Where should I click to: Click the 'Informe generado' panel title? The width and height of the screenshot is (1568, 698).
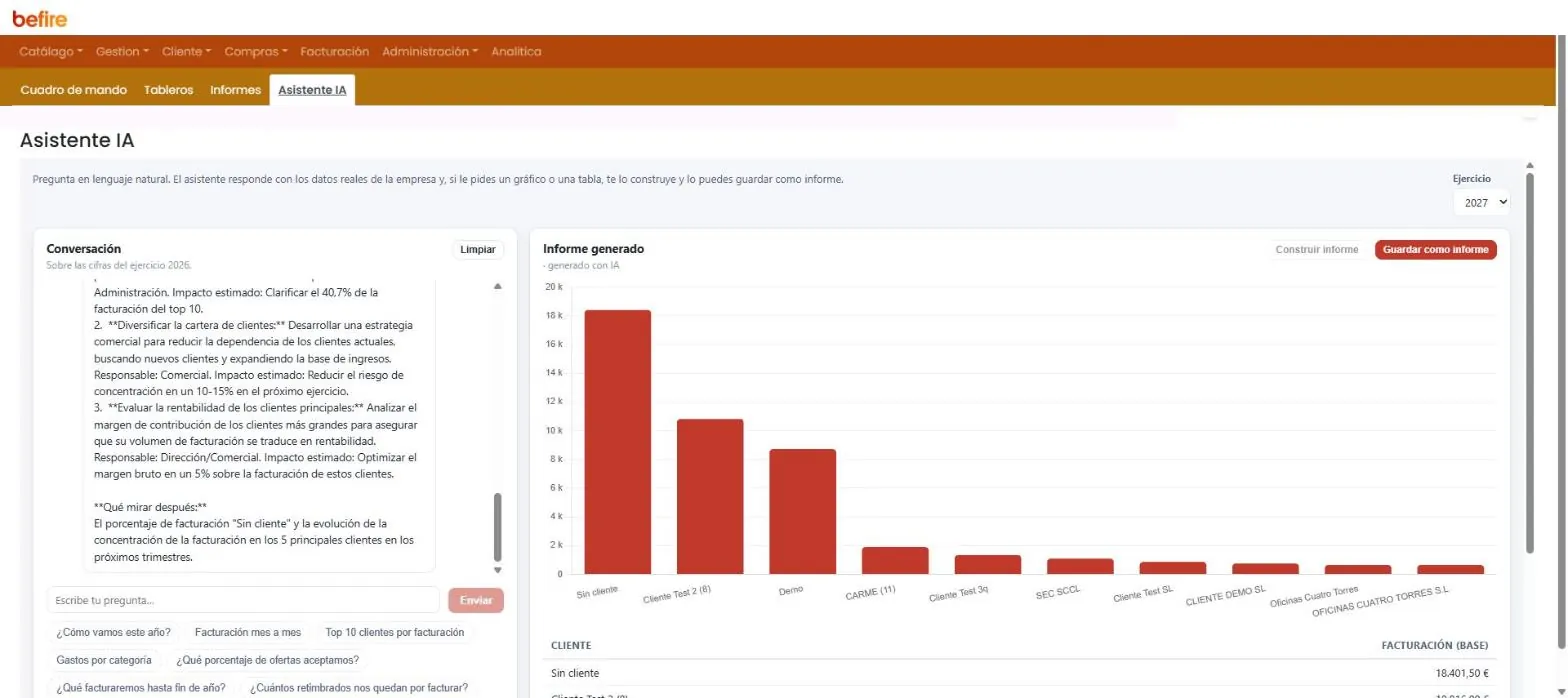click(593, 249)
